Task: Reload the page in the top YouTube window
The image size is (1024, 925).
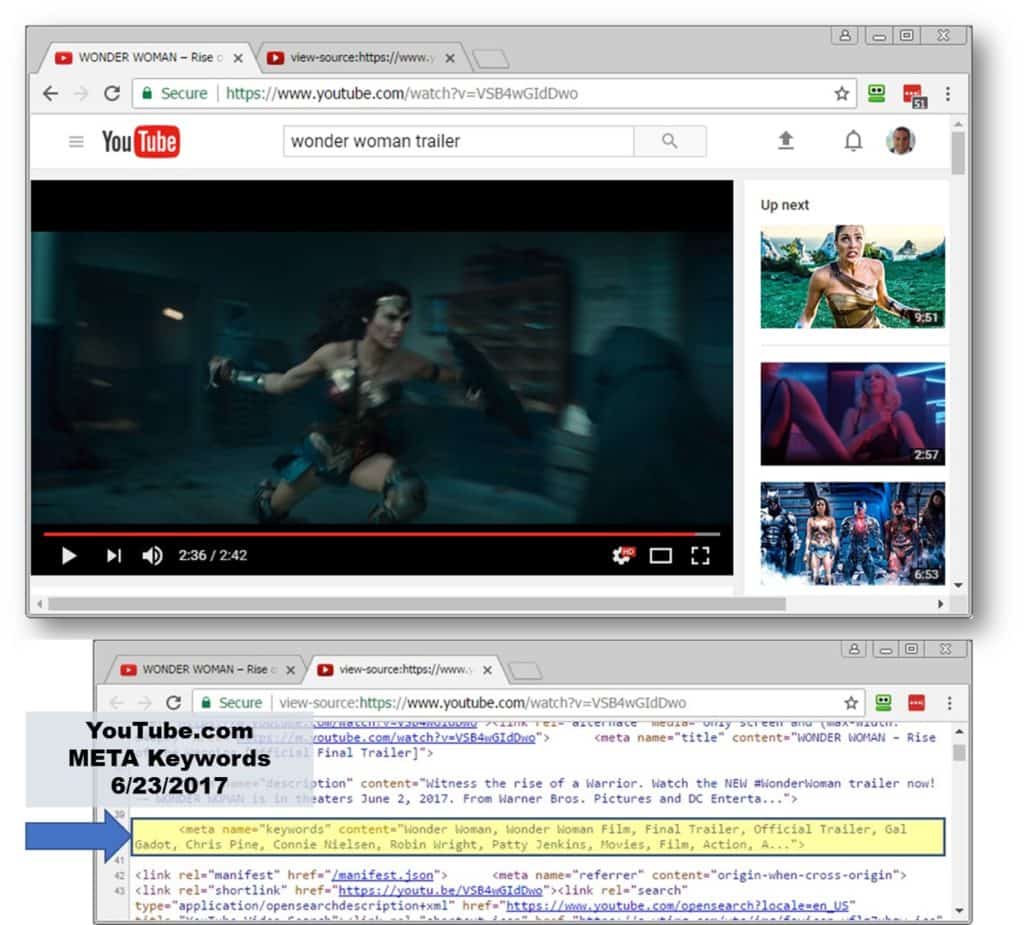Action: pyautogui.click(x=112, y=93)
